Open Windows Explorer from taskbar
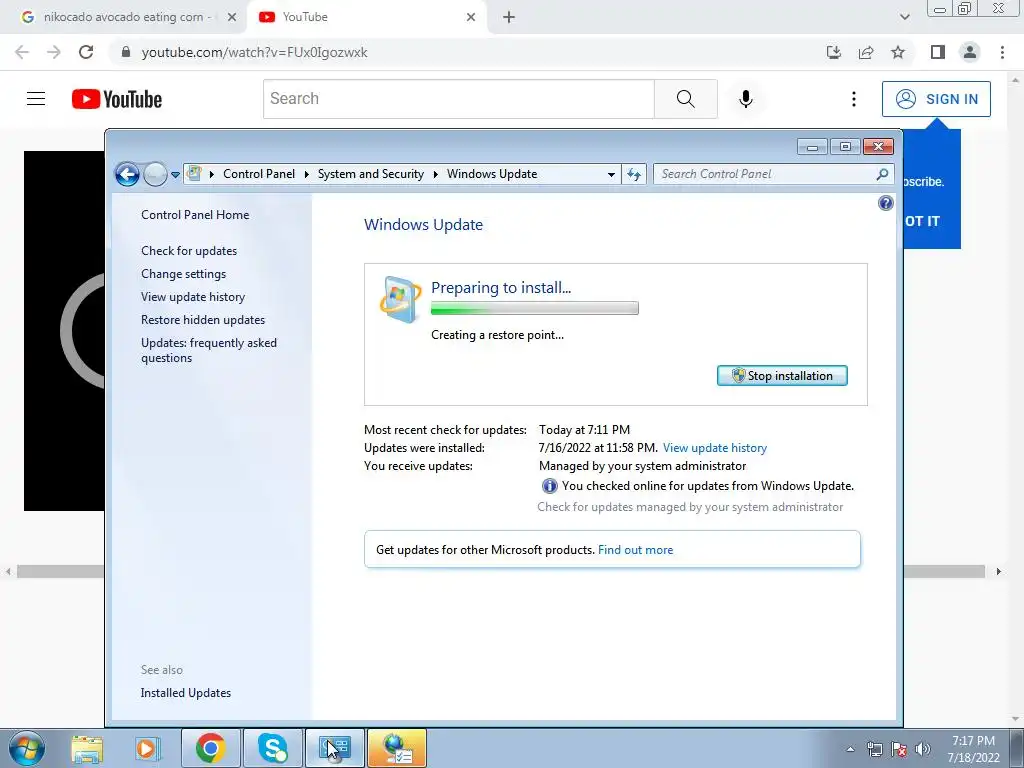This screenshot has width=1024, height=768. [87, 749]
